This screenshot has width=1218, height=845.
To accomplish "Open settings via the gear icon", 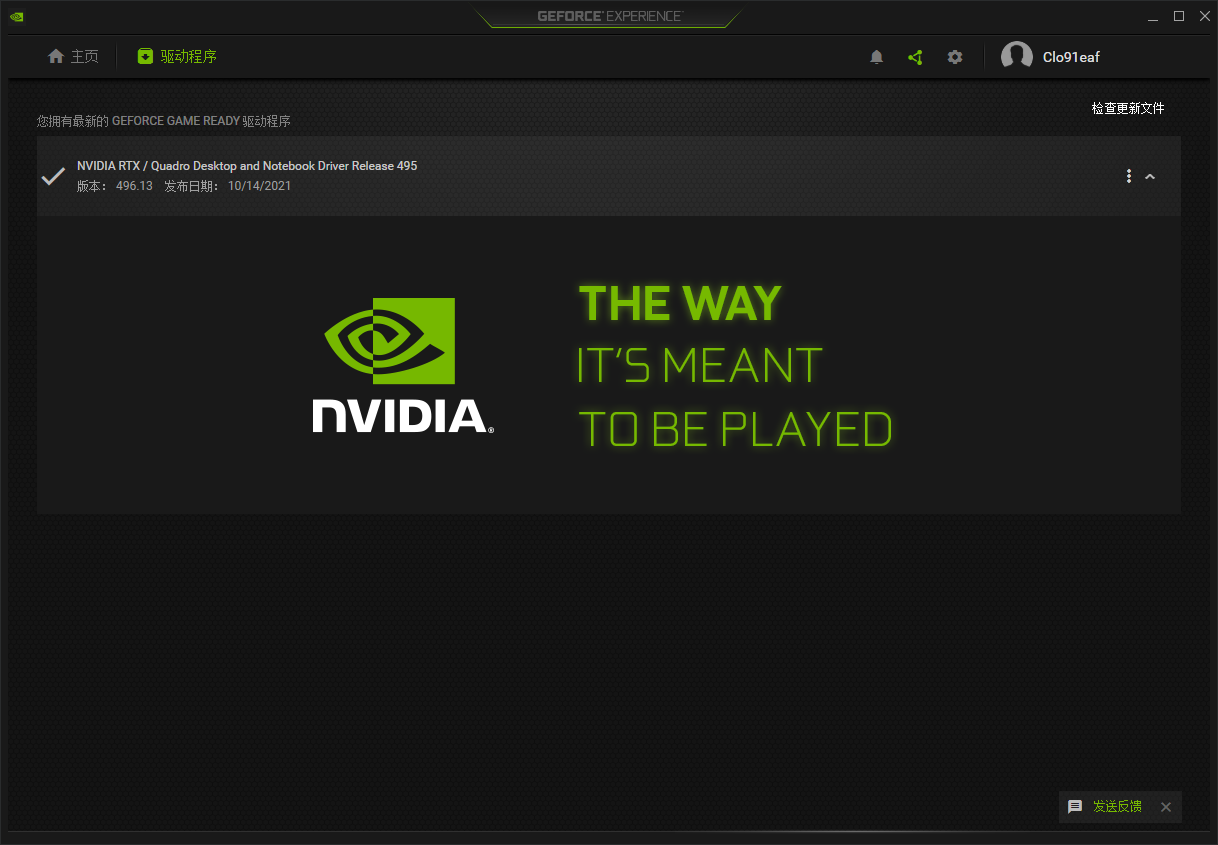I will click(x=955, y=57).
